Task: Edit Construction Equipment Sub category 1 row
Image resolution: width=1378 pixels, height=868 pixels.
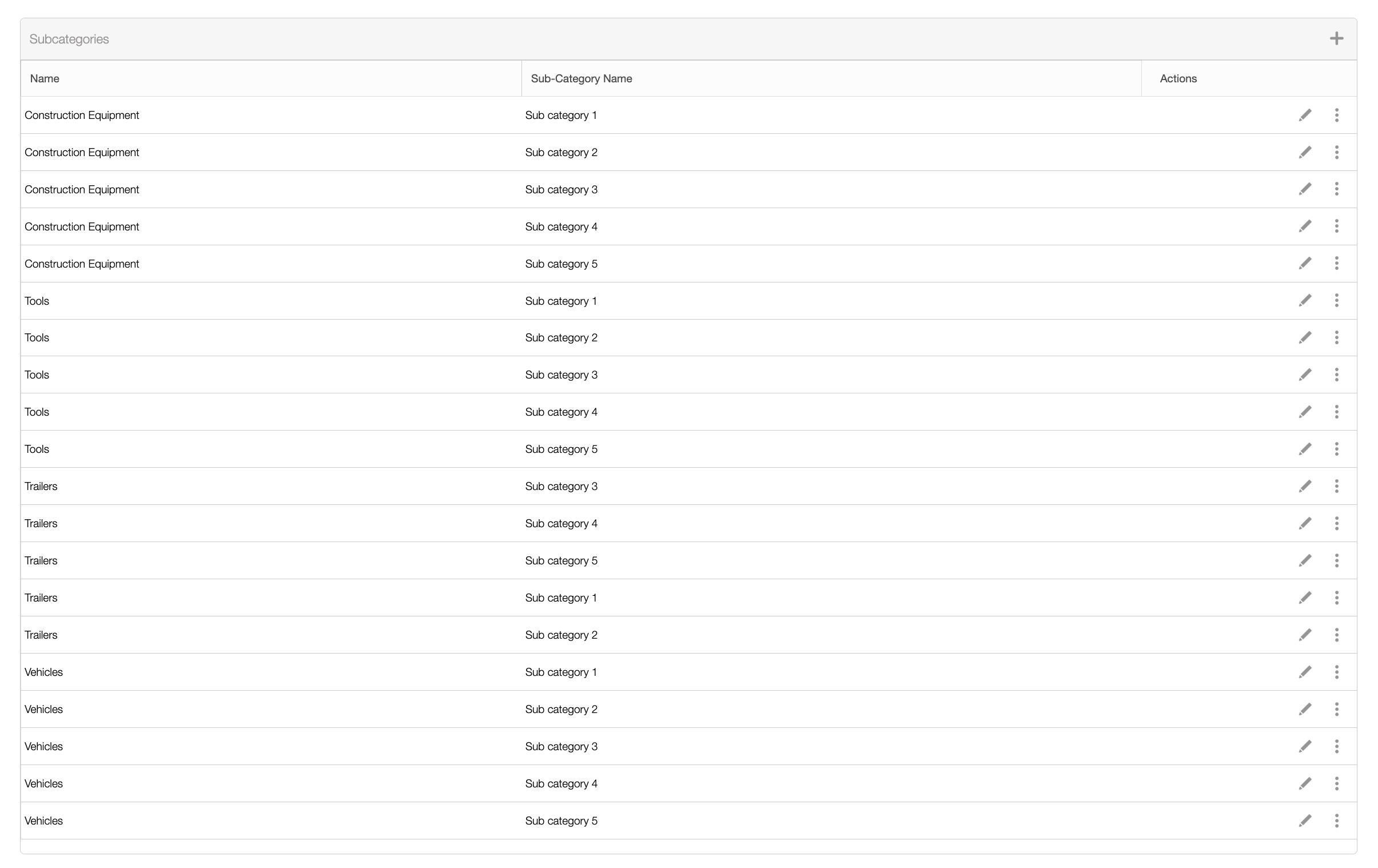Action: click(1305, 115)
